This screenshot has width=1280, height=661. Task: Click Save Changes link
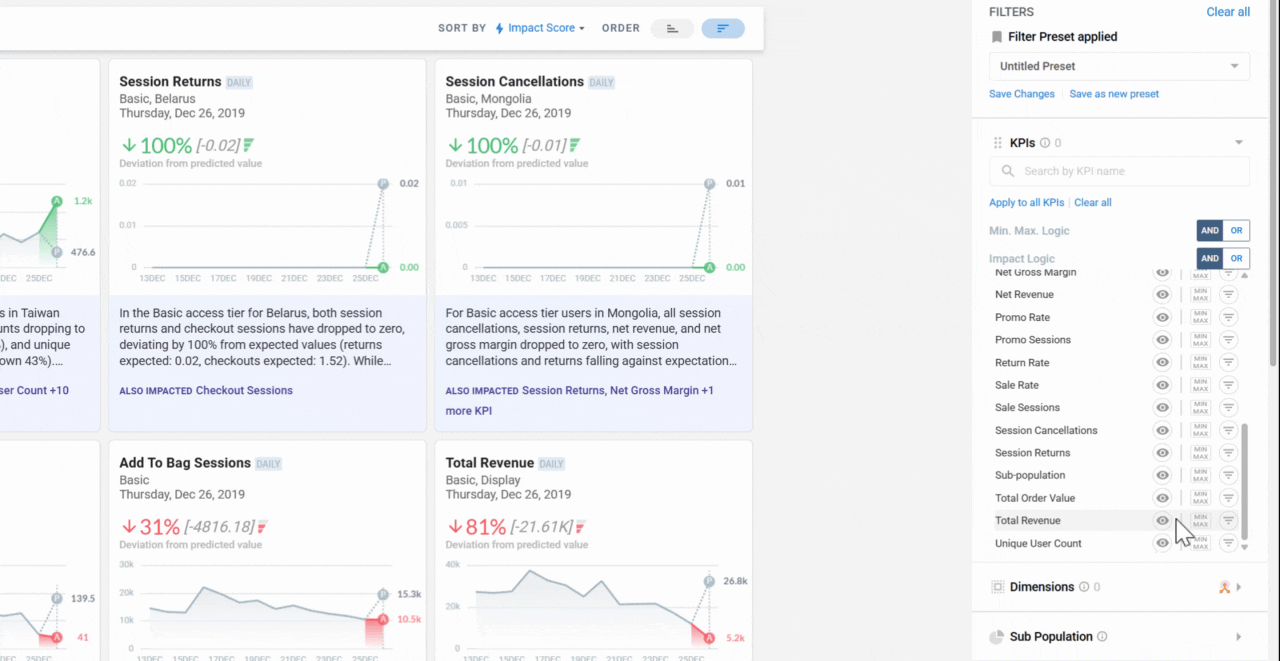(1022, 94)
